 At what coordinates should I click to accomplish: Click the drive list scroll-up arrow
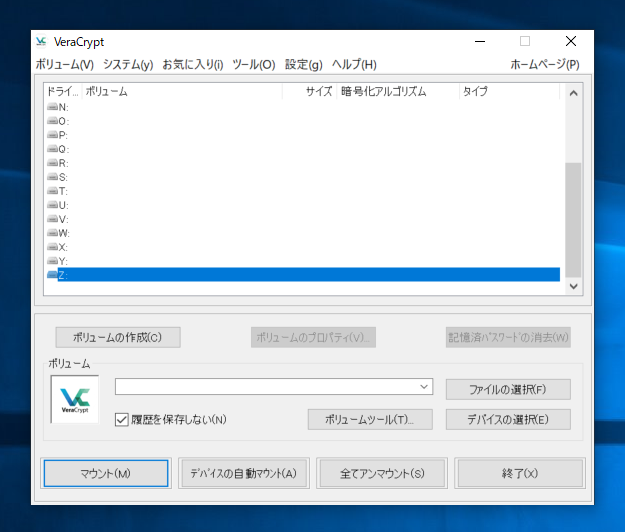573,93
